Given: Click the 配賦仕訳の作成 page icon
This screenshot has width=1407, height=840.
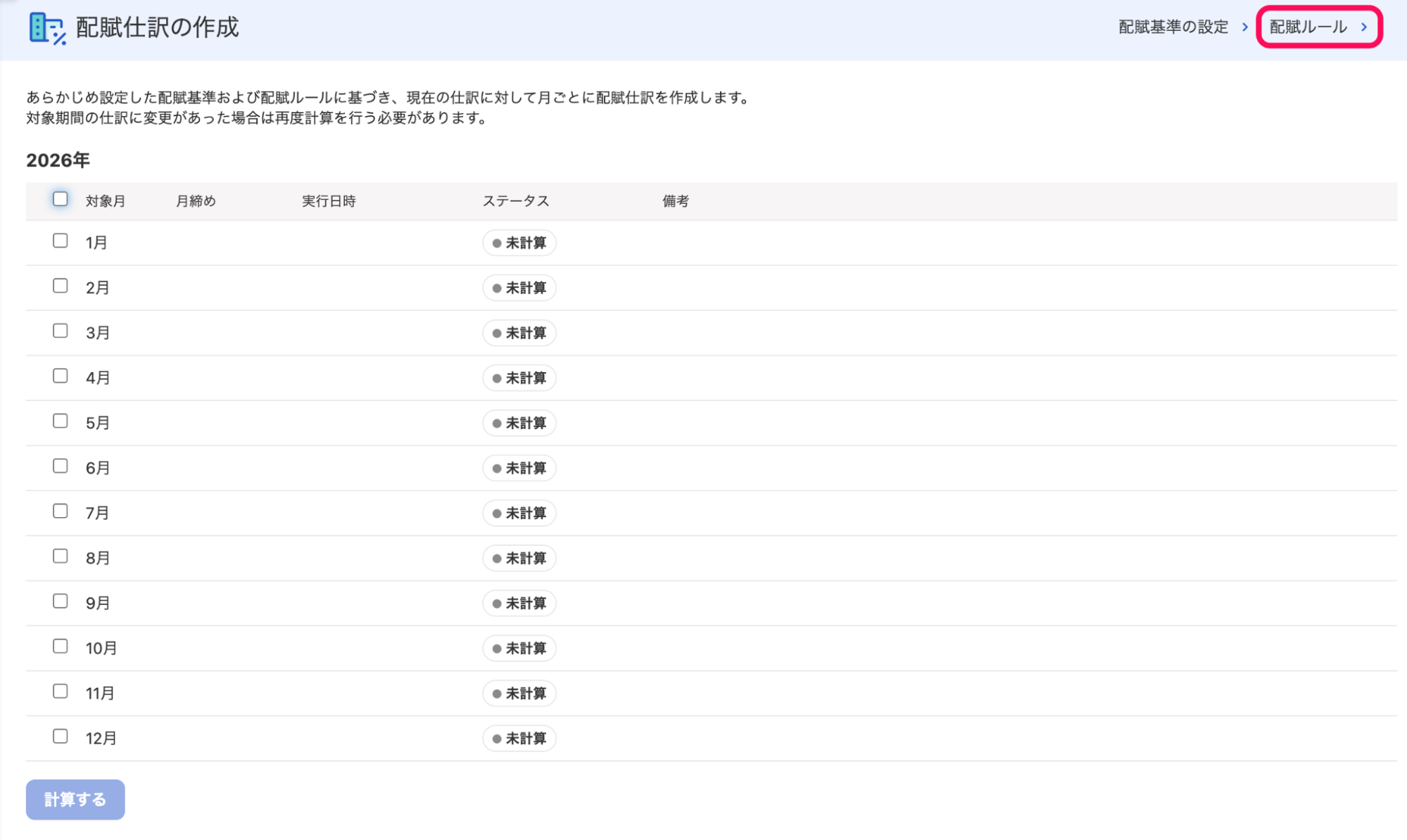Looking at the screenshot, I should click(x=48, y=28).
